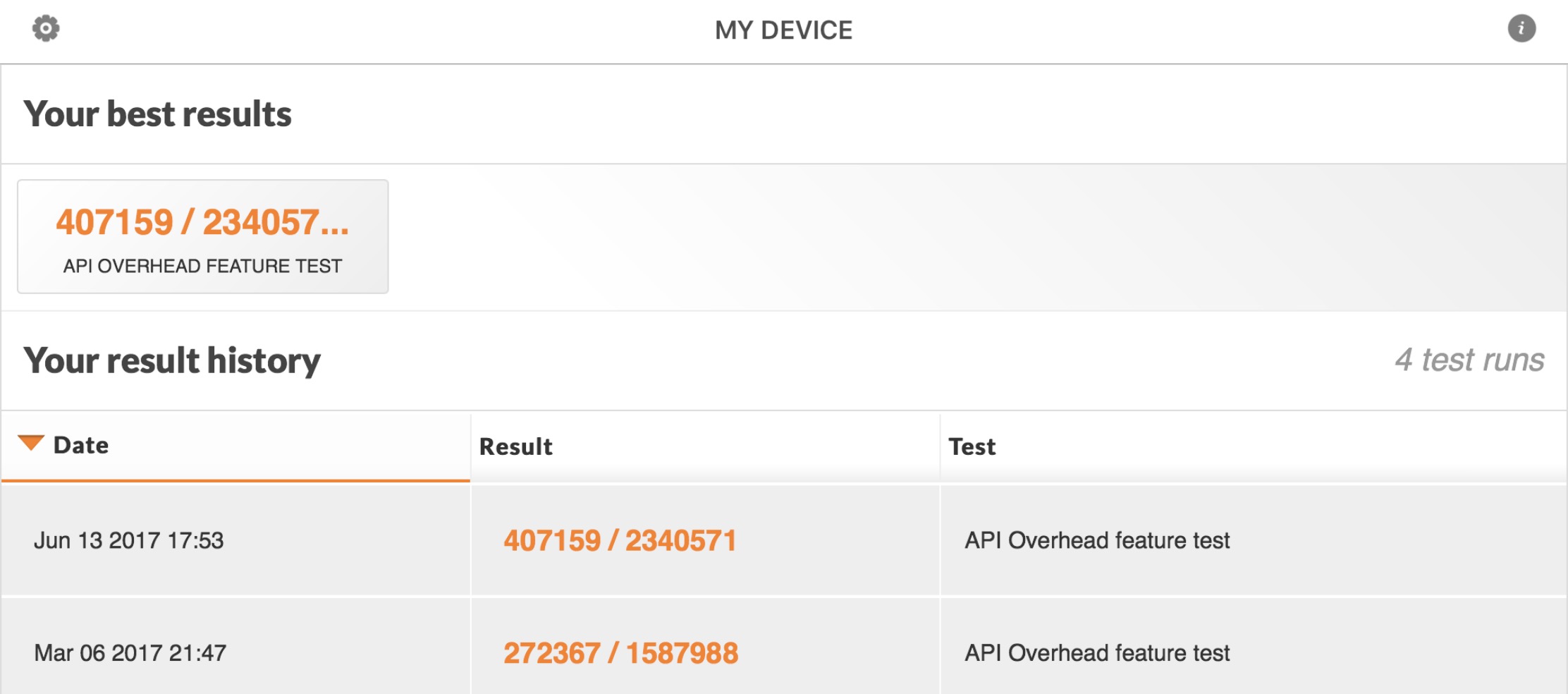Sort history by the Test column

coord(1254,446)
